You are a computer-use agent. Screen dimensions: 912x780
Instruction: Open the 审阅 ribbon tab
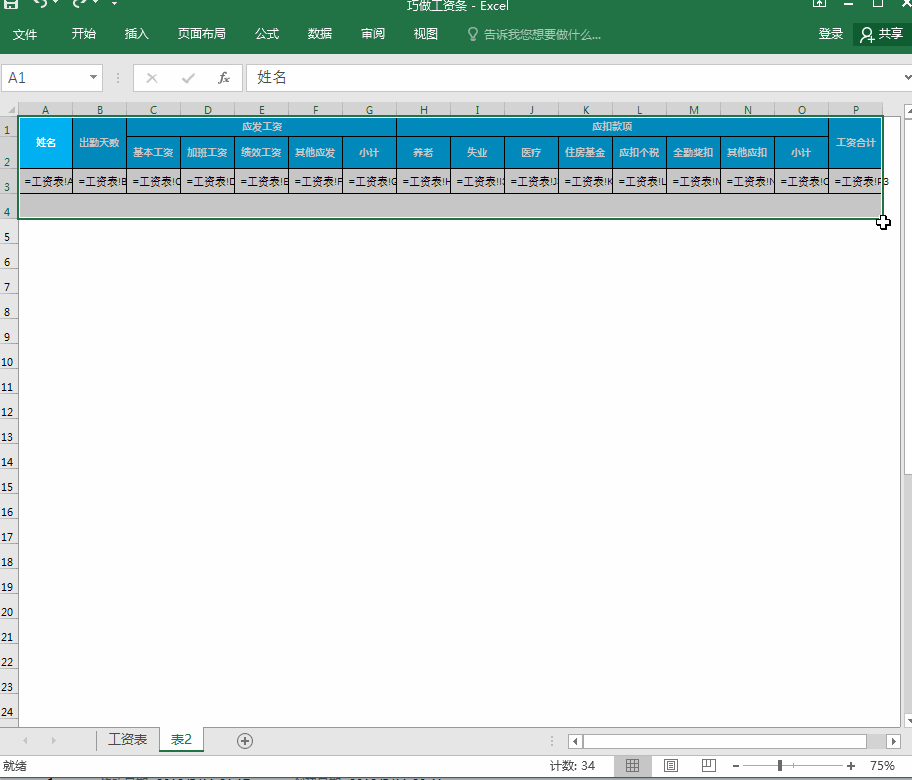pos(373,34)
